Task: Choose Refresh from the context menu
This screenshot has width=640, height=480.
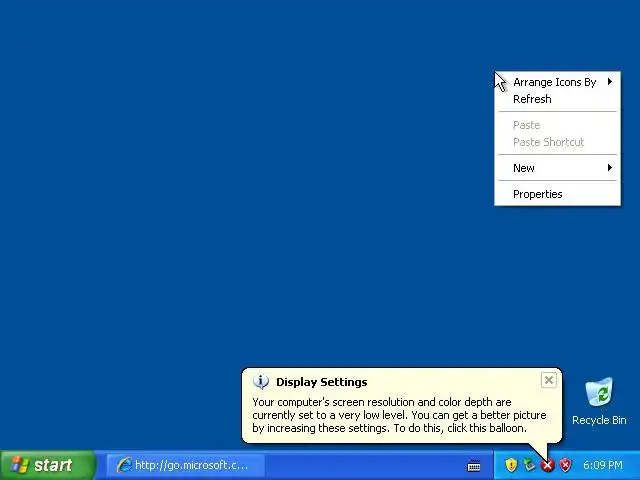Action: pyautogui.click(x=557, y=99)
